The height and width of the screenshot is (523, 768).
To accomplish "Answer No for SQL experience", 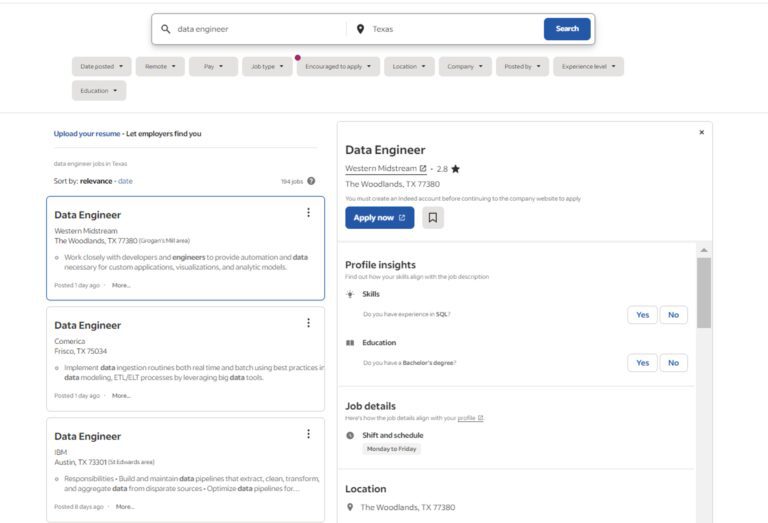I will (673, 315).
